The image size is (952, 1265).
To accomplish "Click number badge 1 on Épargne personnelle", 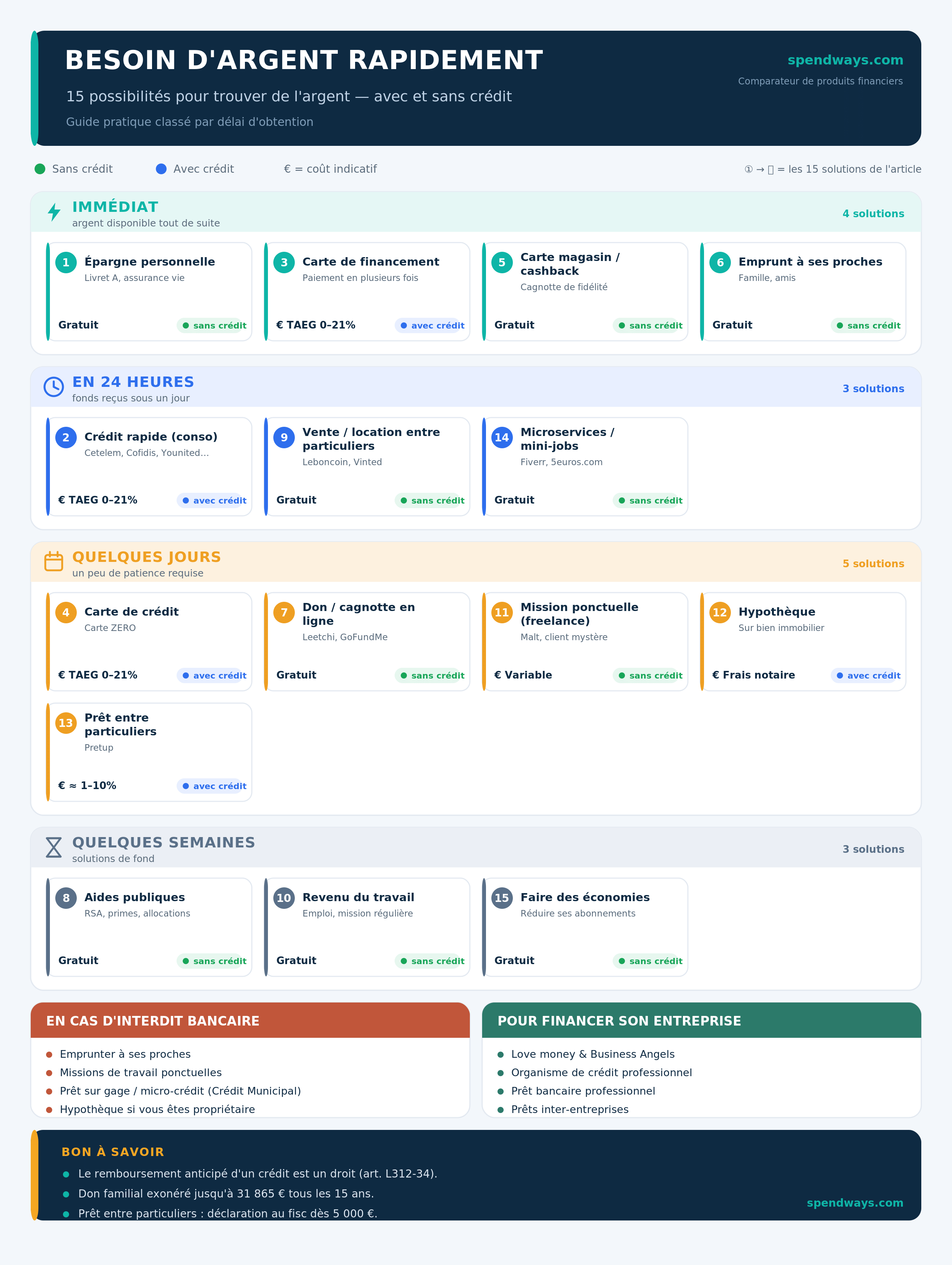I will 66,263.
